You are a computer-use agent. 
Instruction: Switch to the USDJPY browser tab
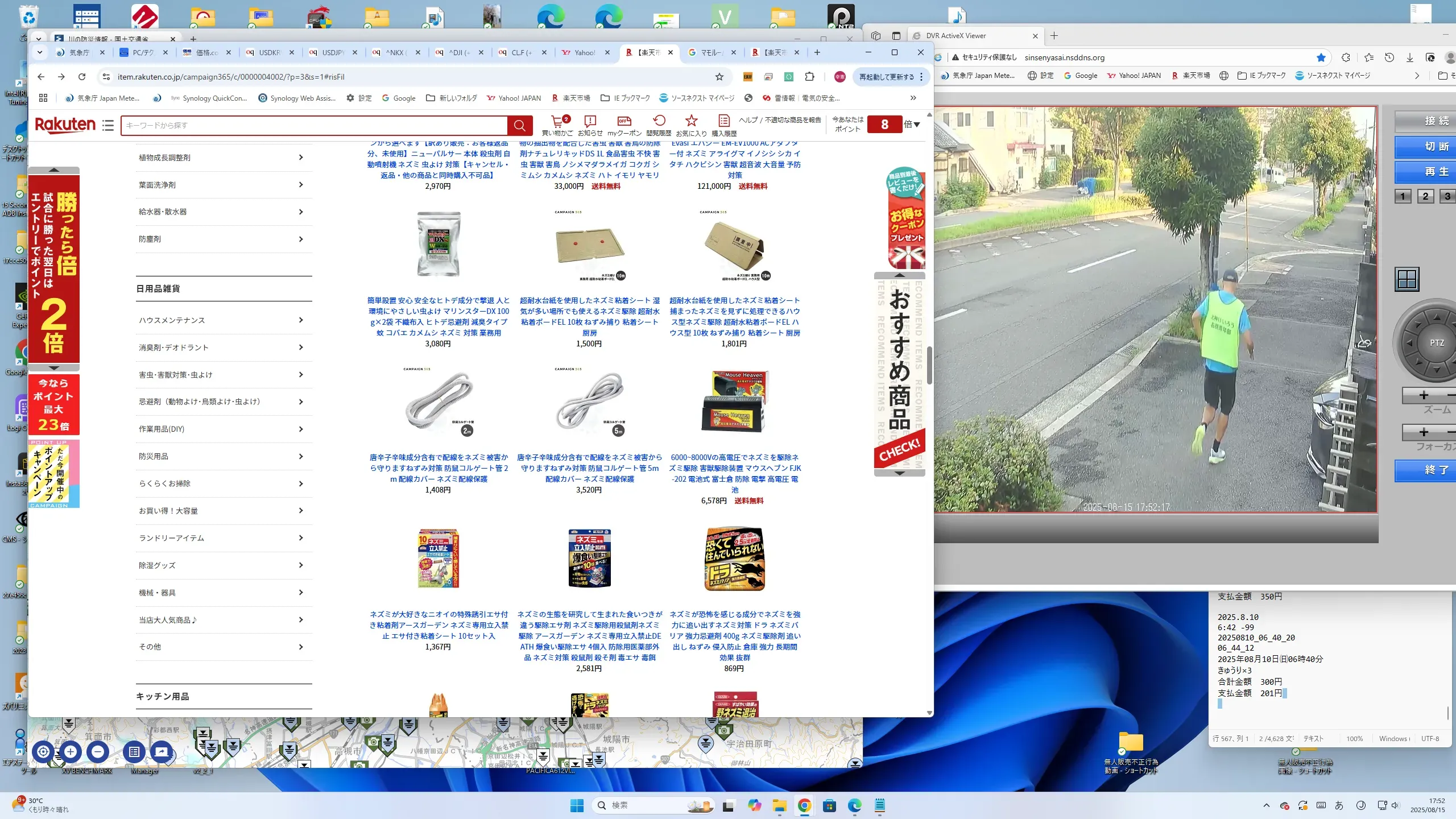(332, 52)
